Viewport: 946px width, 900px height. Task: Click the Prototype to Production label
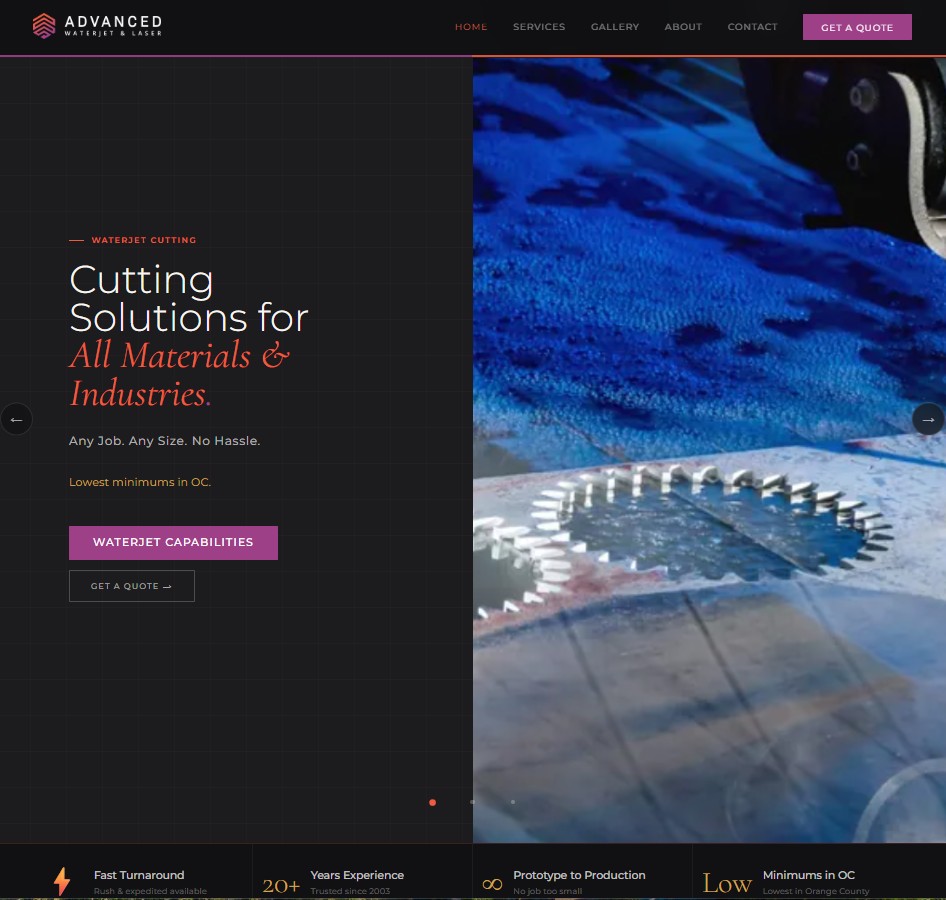[579, 875]
